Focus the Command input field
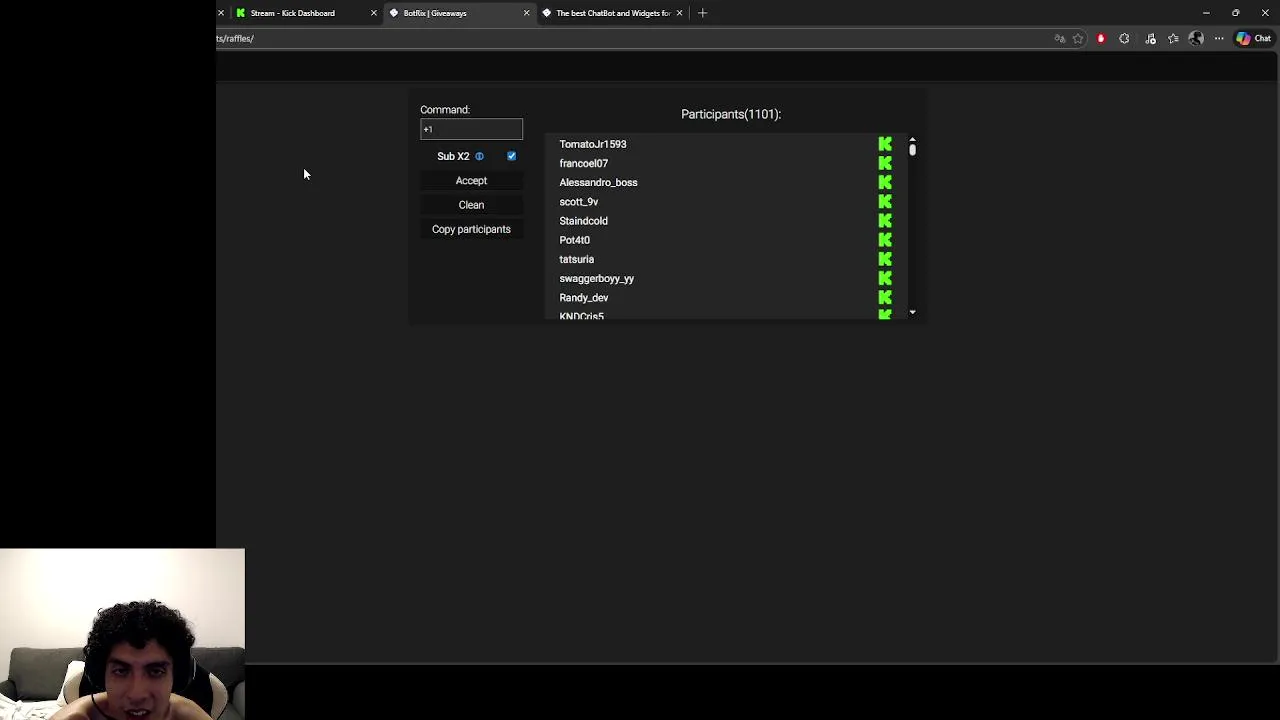 pyautogui.click(x=471, y=129)
